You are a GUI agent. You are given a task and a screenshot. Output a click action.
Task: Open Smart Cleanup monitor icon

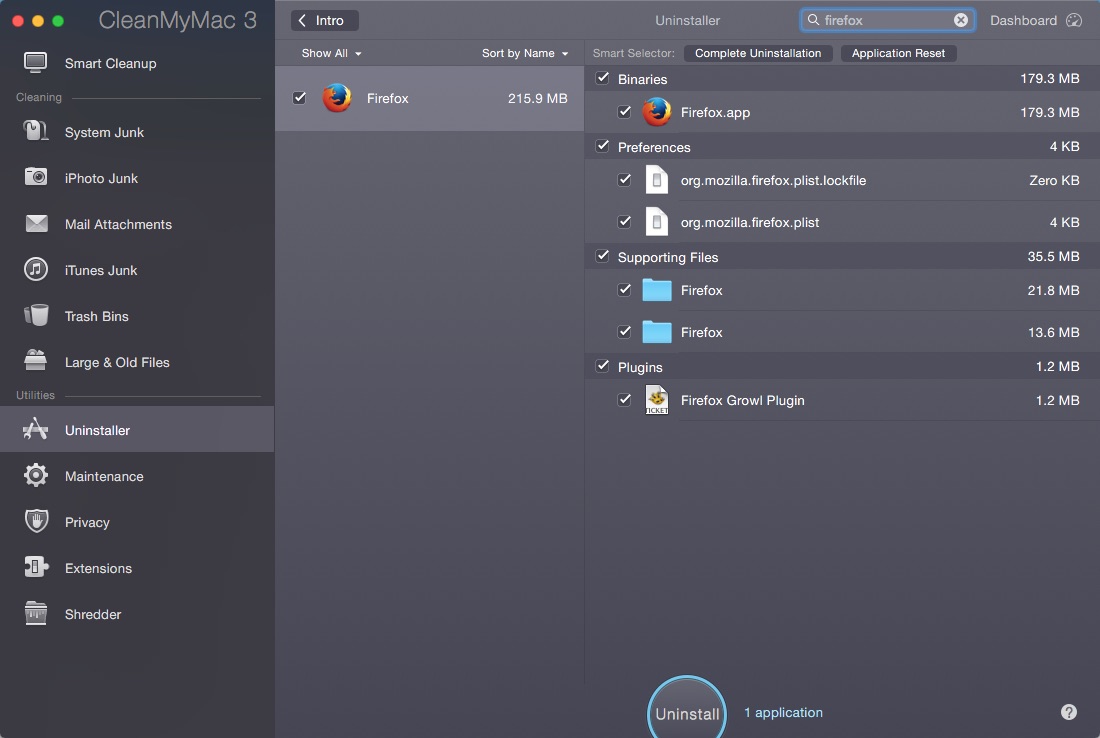coord(36,63)
